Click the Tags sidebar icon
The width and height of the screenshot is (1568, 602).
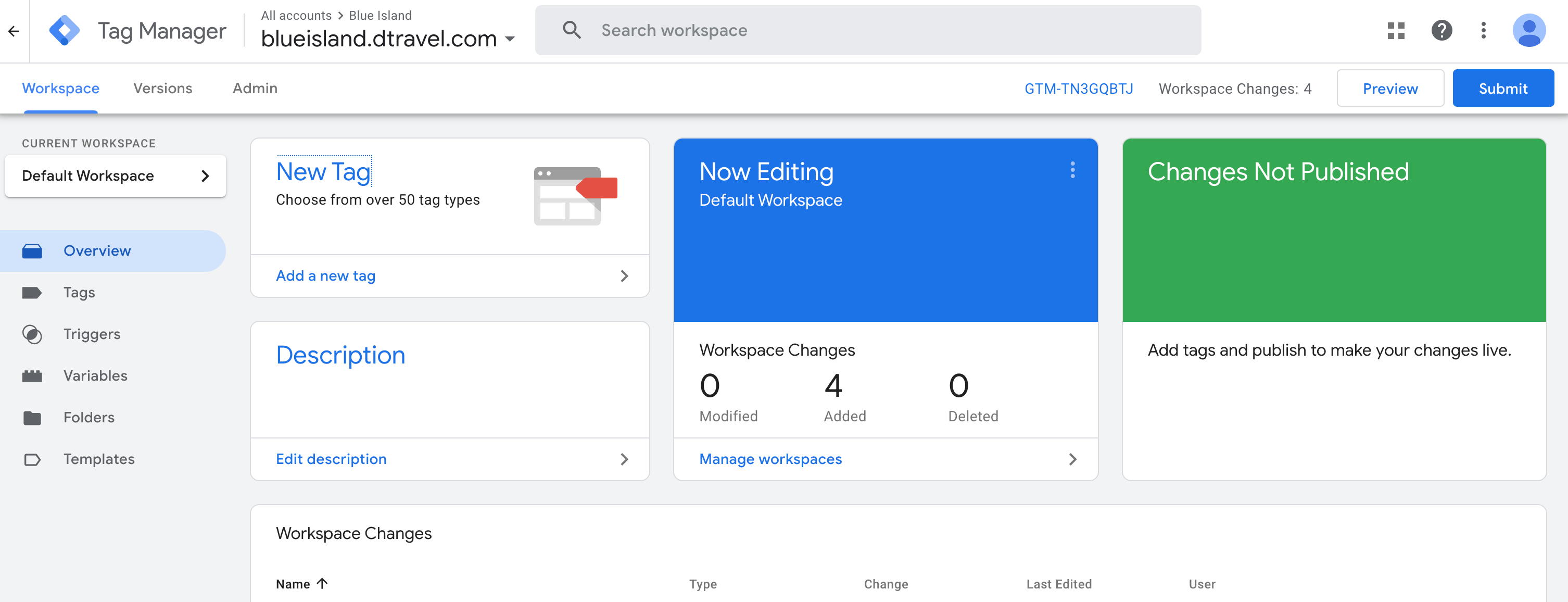(32, 292)
